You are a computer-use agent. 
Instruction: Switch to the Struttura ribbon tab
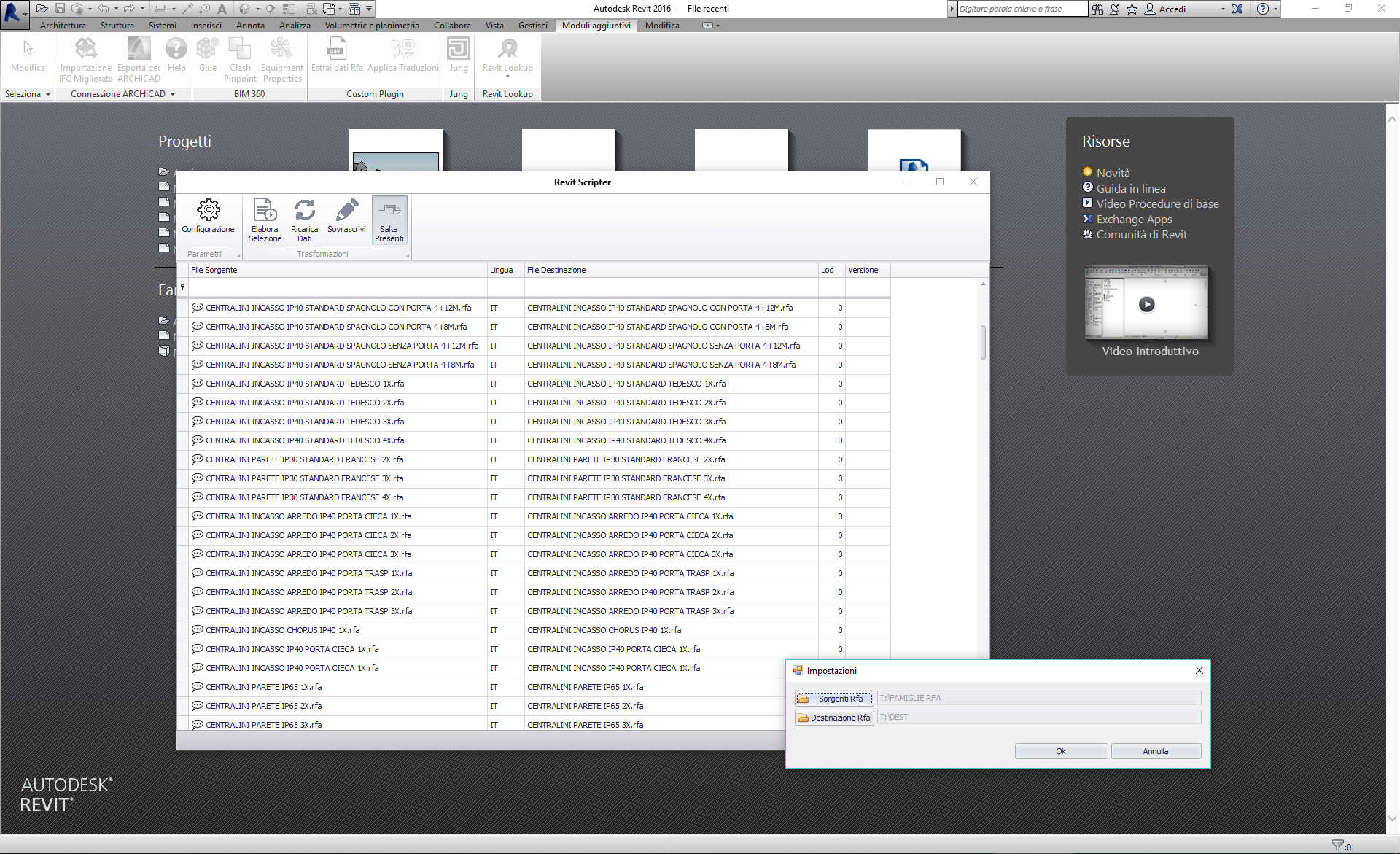point(117,26)
